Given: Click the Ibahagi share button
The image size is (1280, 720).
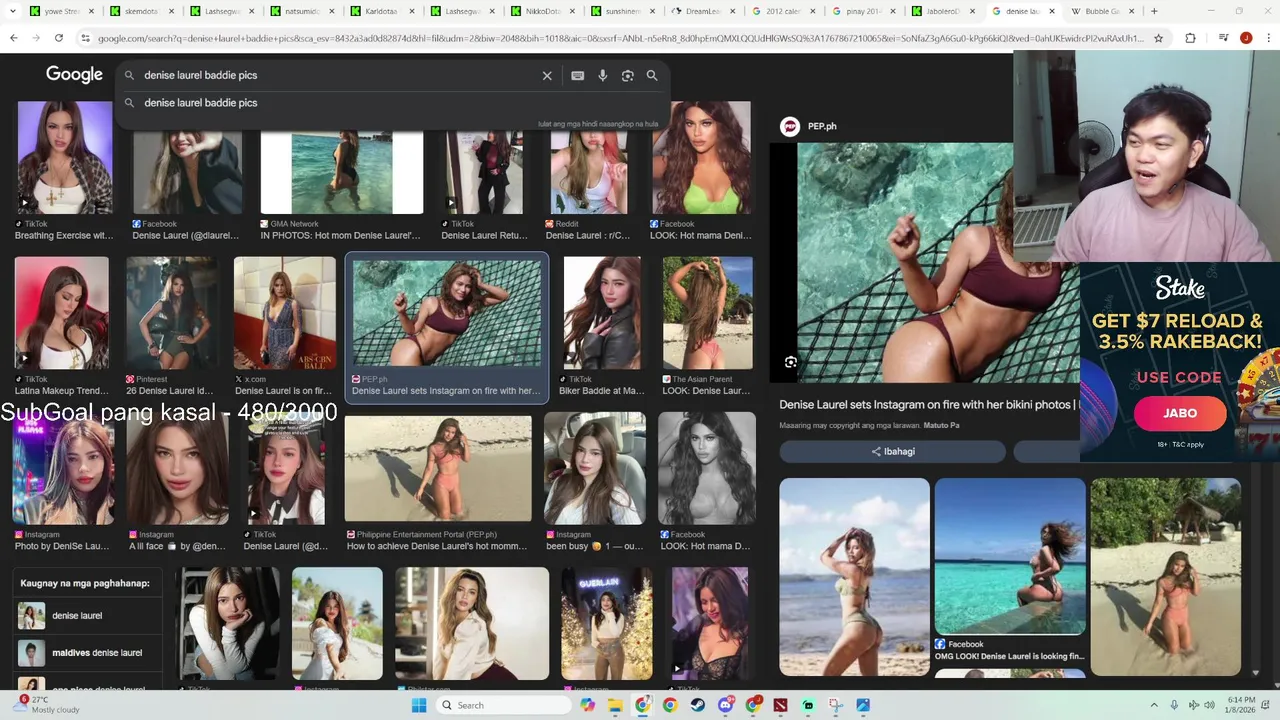Looking at the screenshot, I should [x=893, y=451].
